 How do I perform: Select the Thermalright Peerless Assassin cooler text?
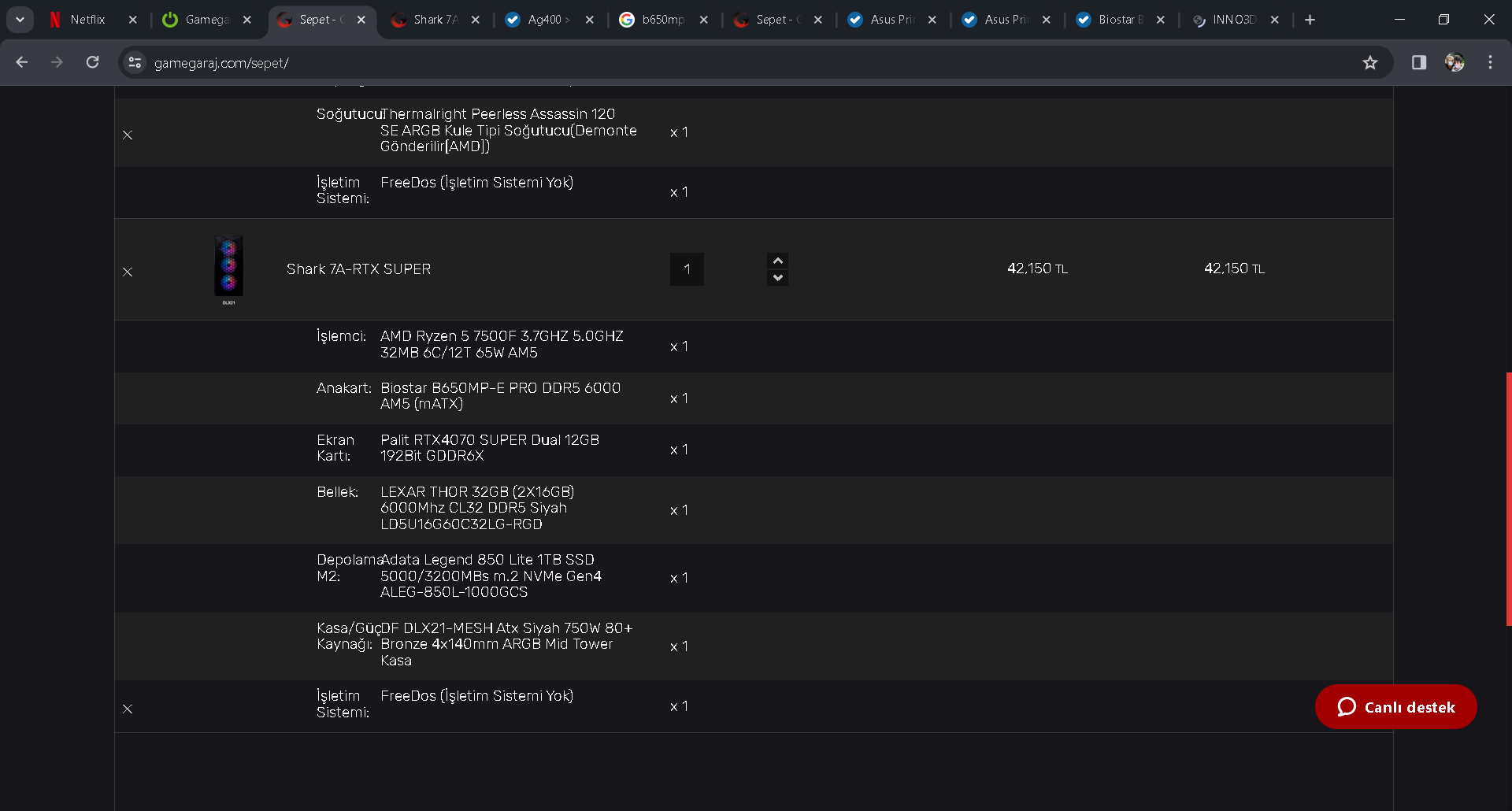tap(509, 131)
